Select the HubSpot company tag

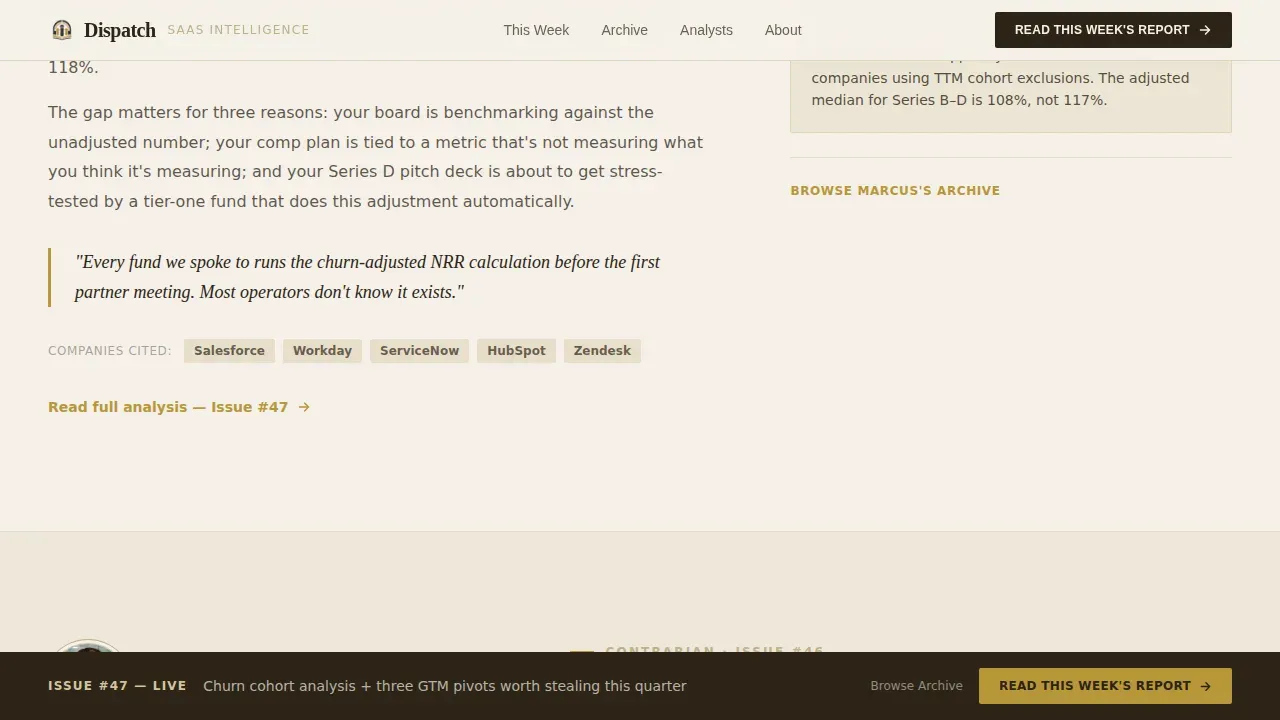coord(516,351)
